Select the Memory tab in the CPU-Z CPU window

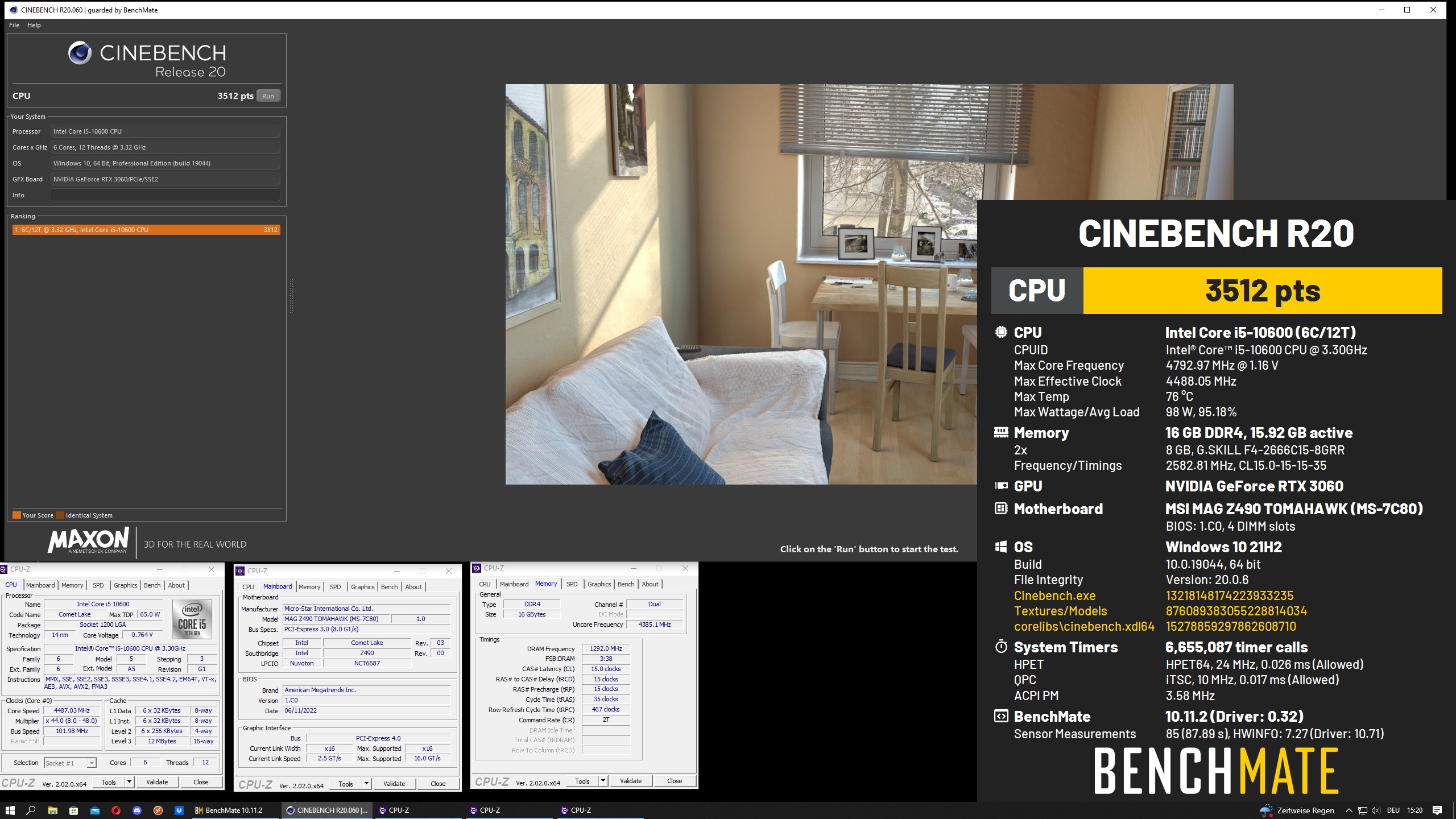72,585
